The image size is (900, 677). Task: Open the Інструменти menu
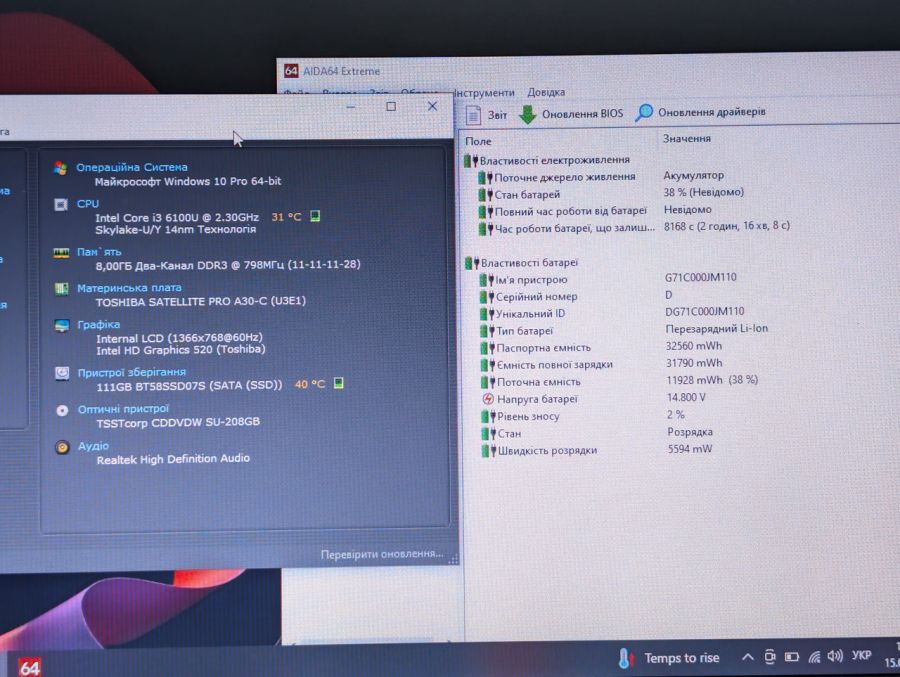tap(483, 92)
